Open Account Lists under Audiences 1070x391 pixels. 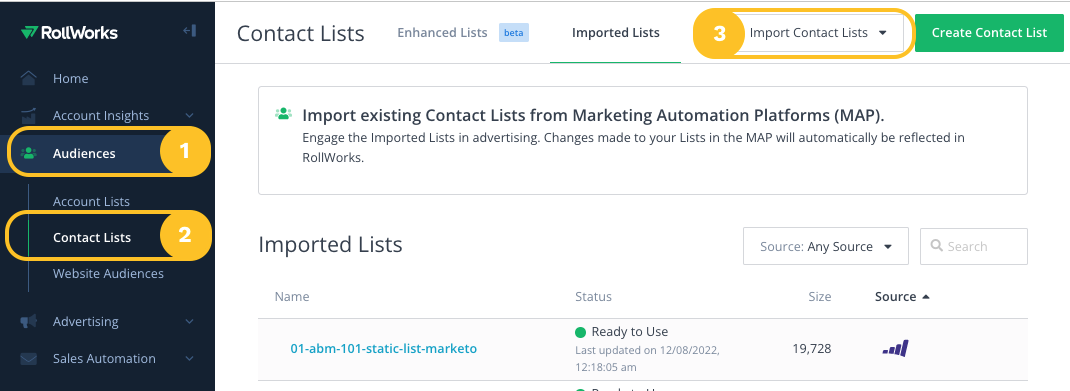coord(91,201)
